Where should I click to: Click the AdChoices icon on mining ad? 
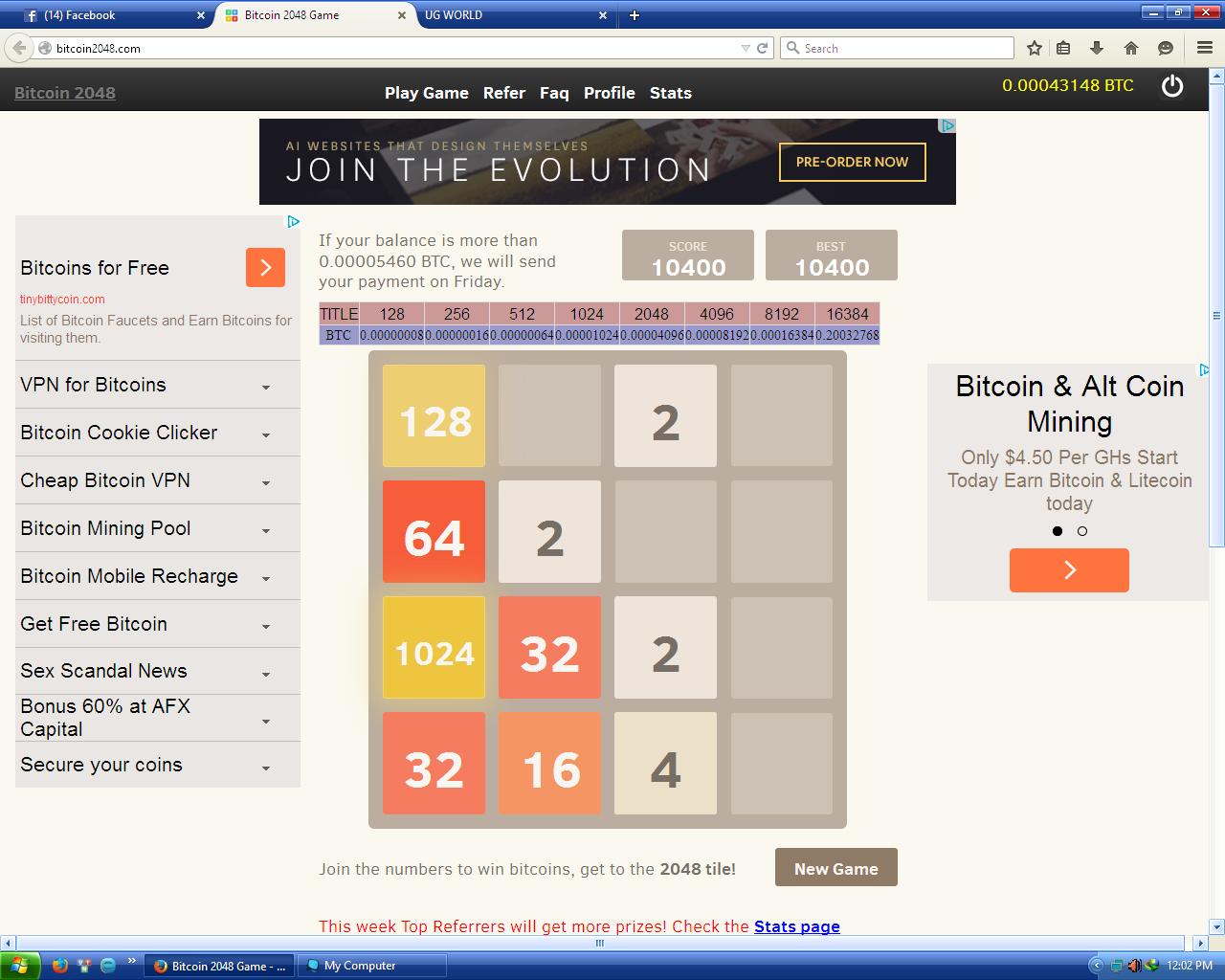coord(1204,369)
